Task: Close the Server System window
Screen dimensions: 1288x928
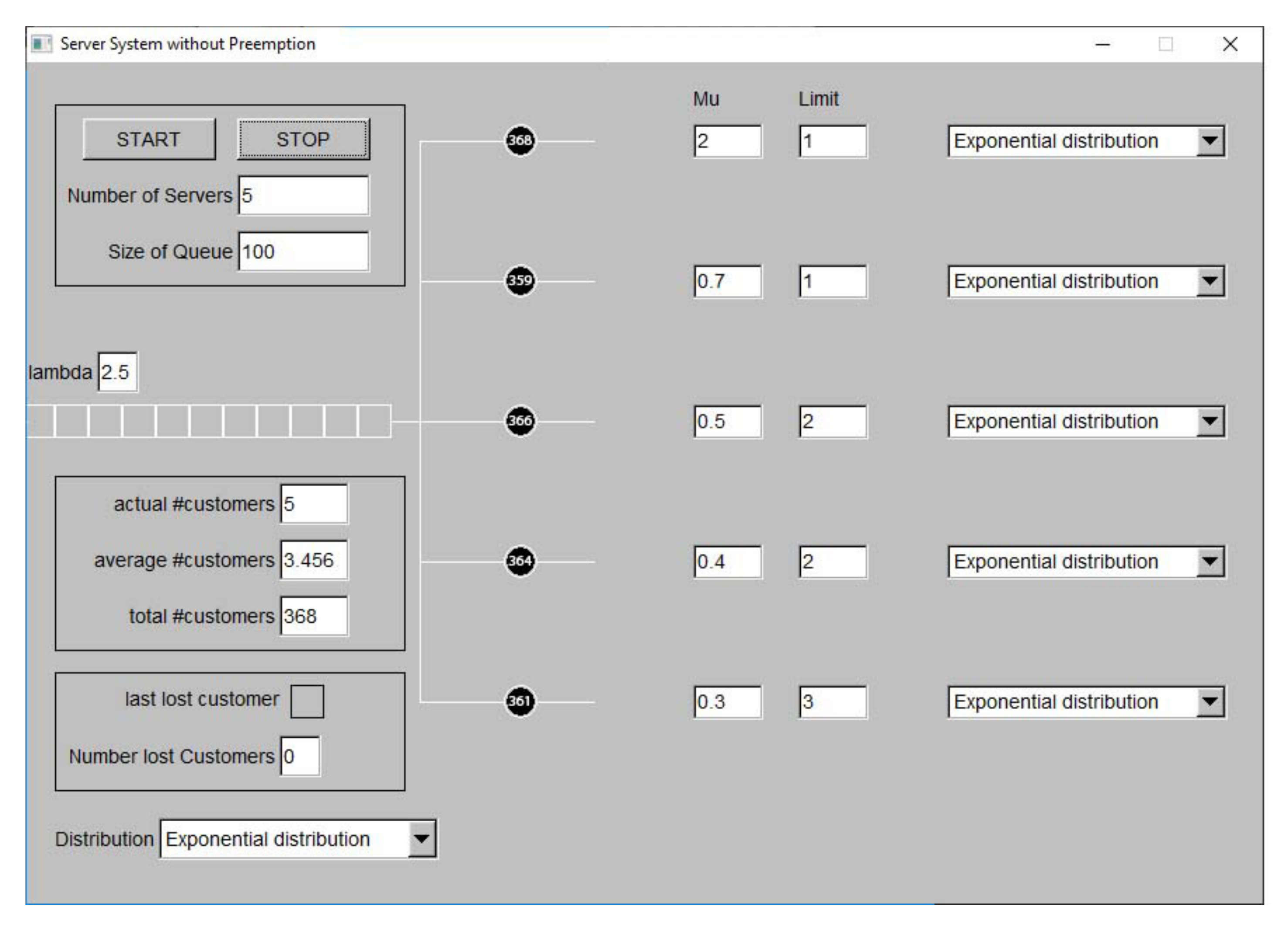Action: point(1230,44)
